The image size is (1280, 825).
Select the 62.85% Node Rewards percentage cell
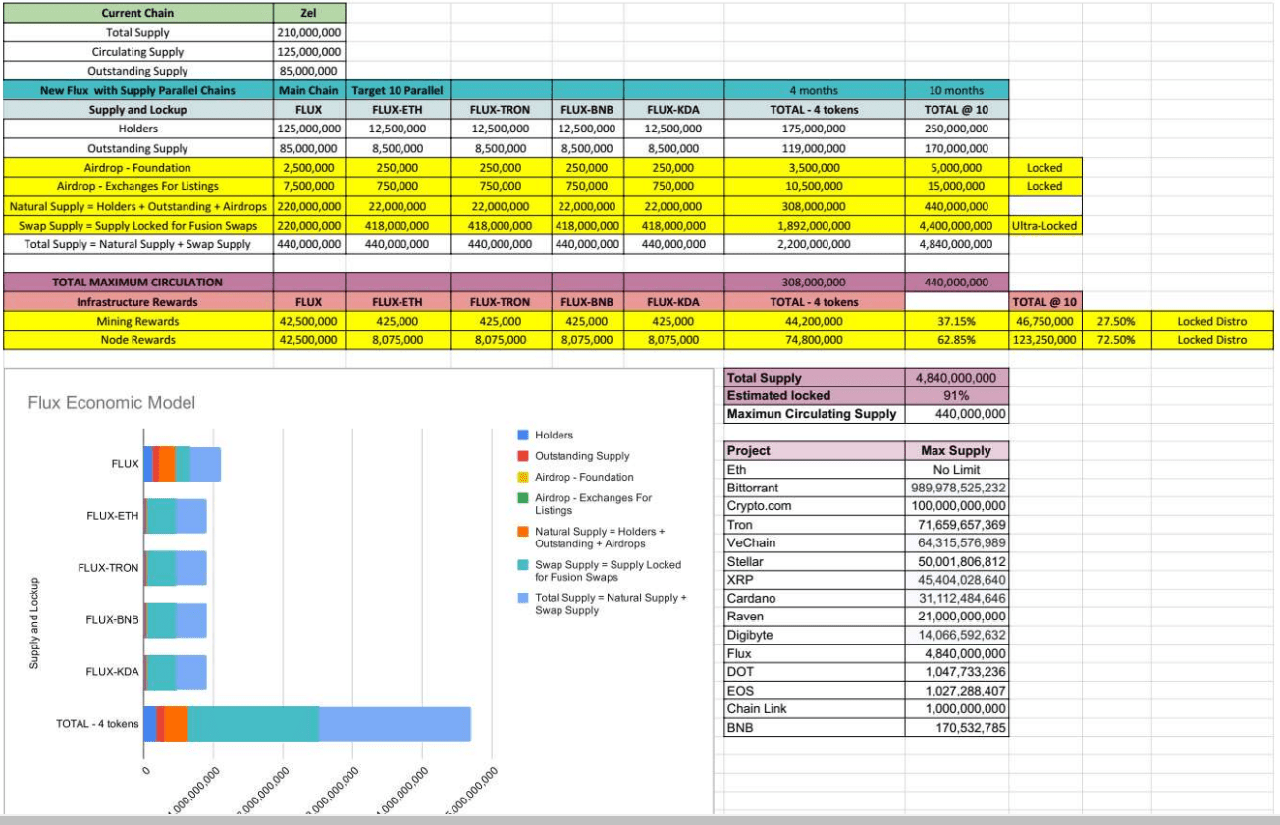(x=956, y=340)
